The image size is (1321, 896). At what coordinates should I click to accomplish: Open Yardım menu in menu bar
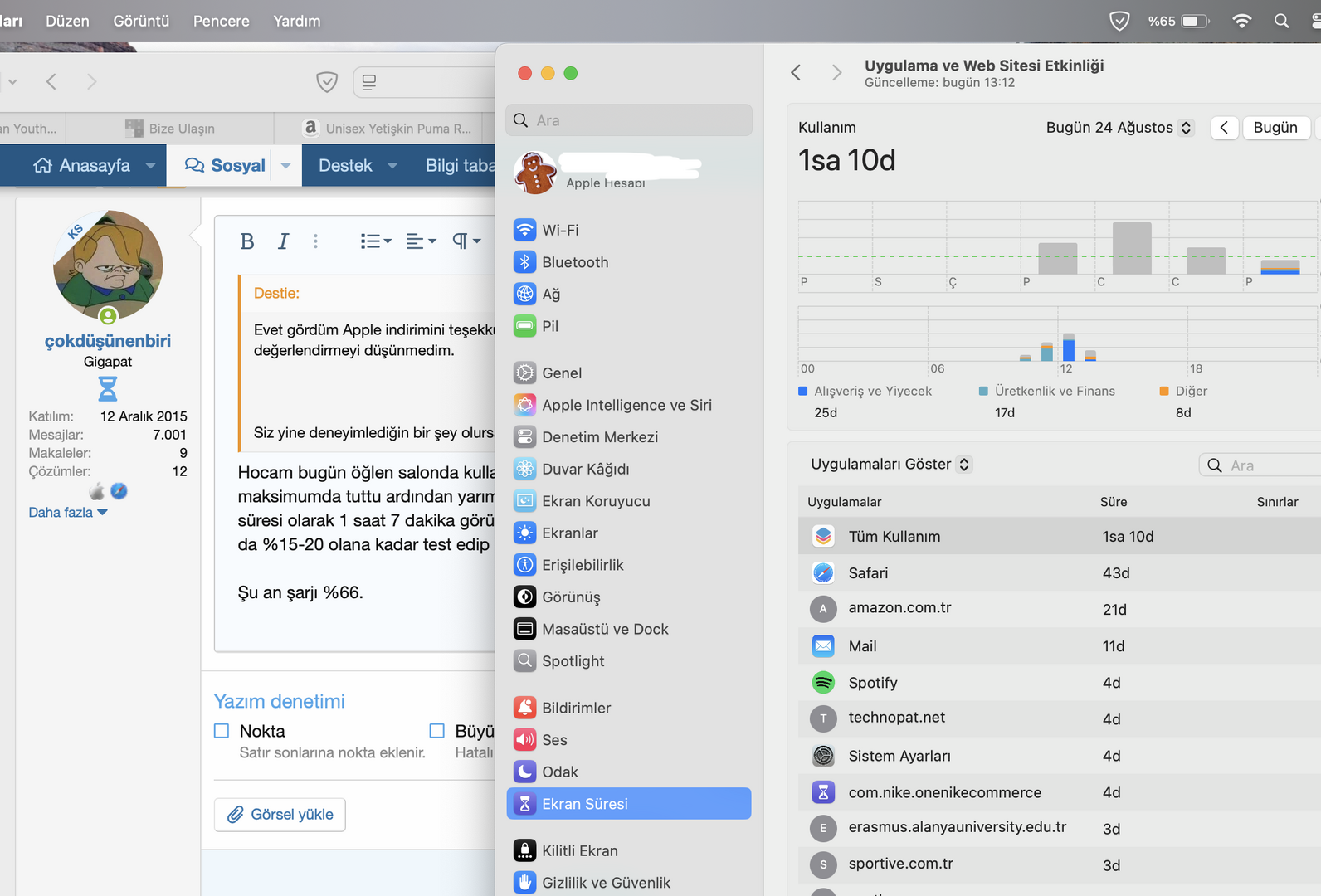[x=296, y=21]
